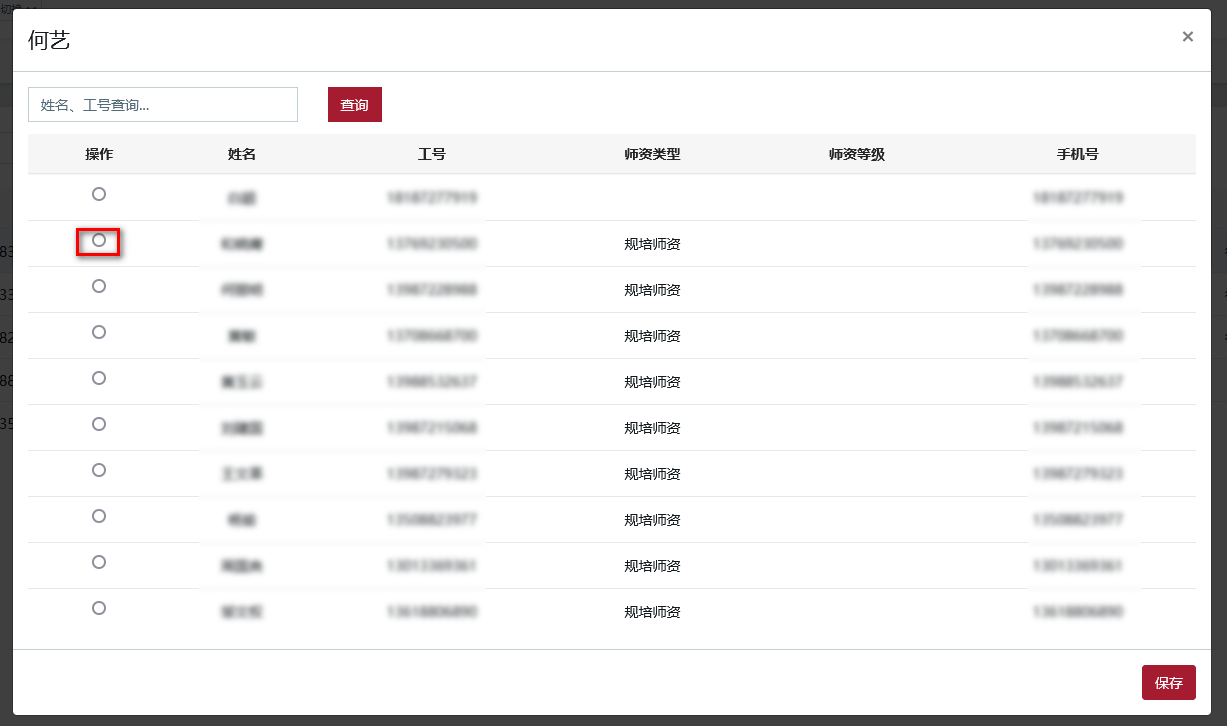Select radio for 工号 starting 1370
The height and width of the screenshot is (726, 1227).
coord(99,332)
